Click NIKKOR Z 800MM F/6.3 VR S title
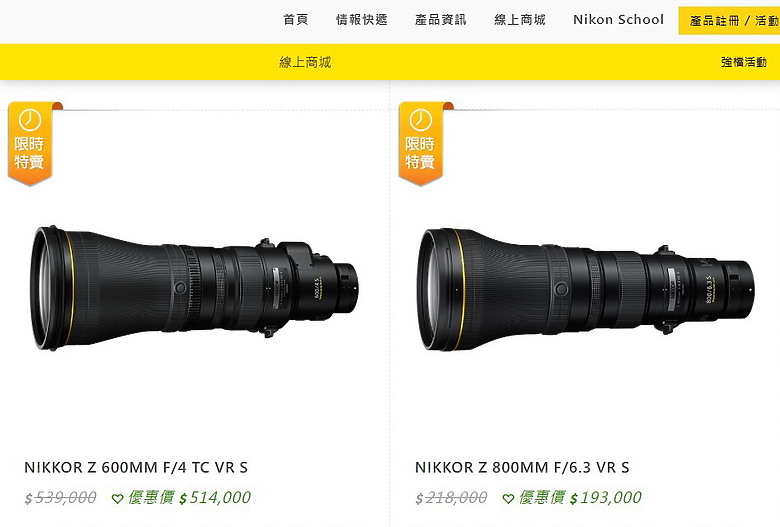This screenshot has height=527, width=780. pos(522,468)
